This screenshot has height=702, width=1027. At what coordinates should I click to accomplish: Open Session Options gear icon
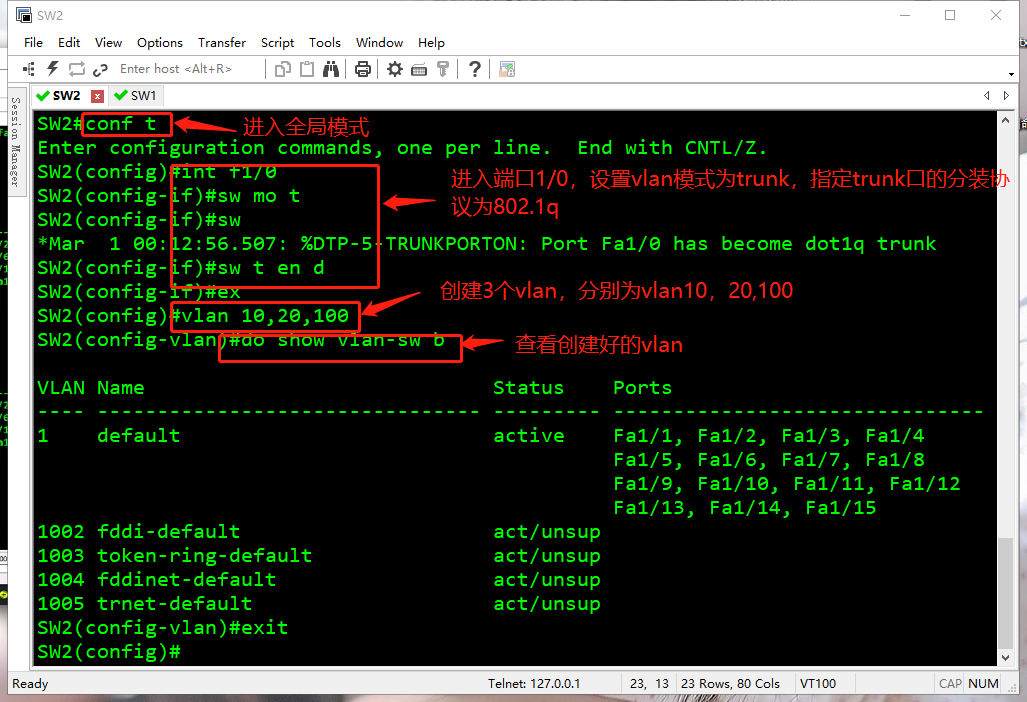(x=395, y=69)
